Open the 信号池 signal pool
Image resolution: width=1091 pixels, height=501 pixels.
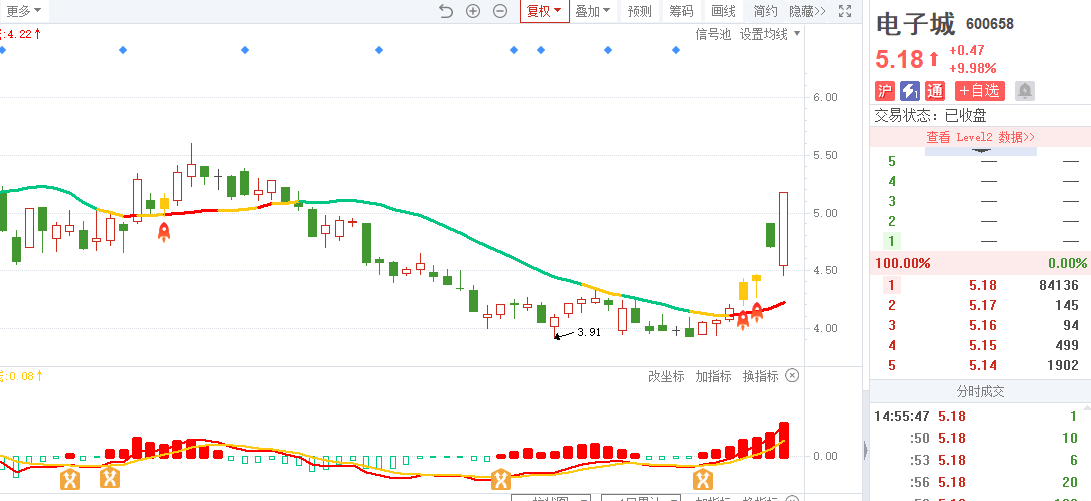(713, 34)
